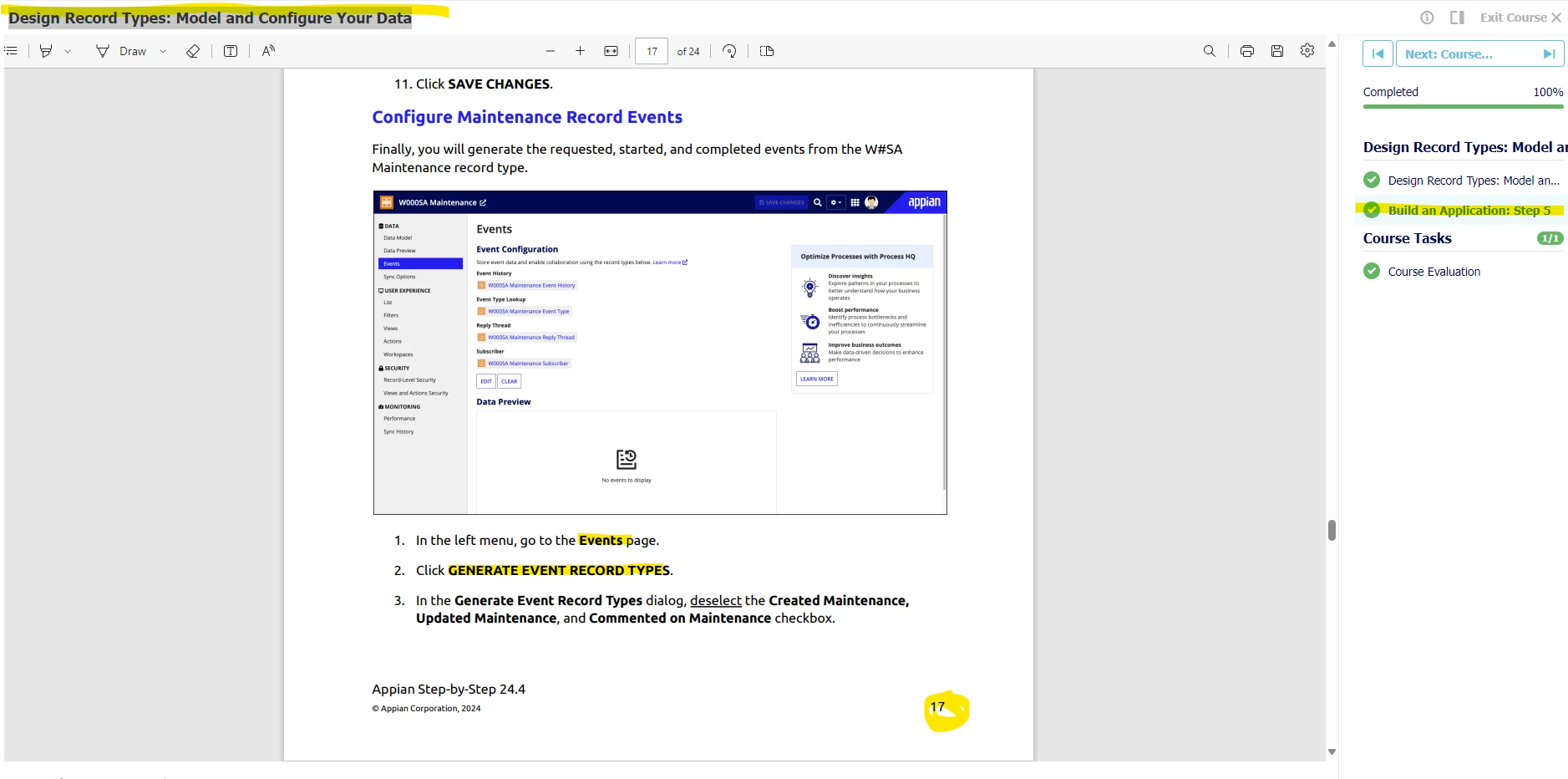Screen dimensions: 1568x779
Task: Click the green check beside Course Evaluation
Action: [1372, 271]
